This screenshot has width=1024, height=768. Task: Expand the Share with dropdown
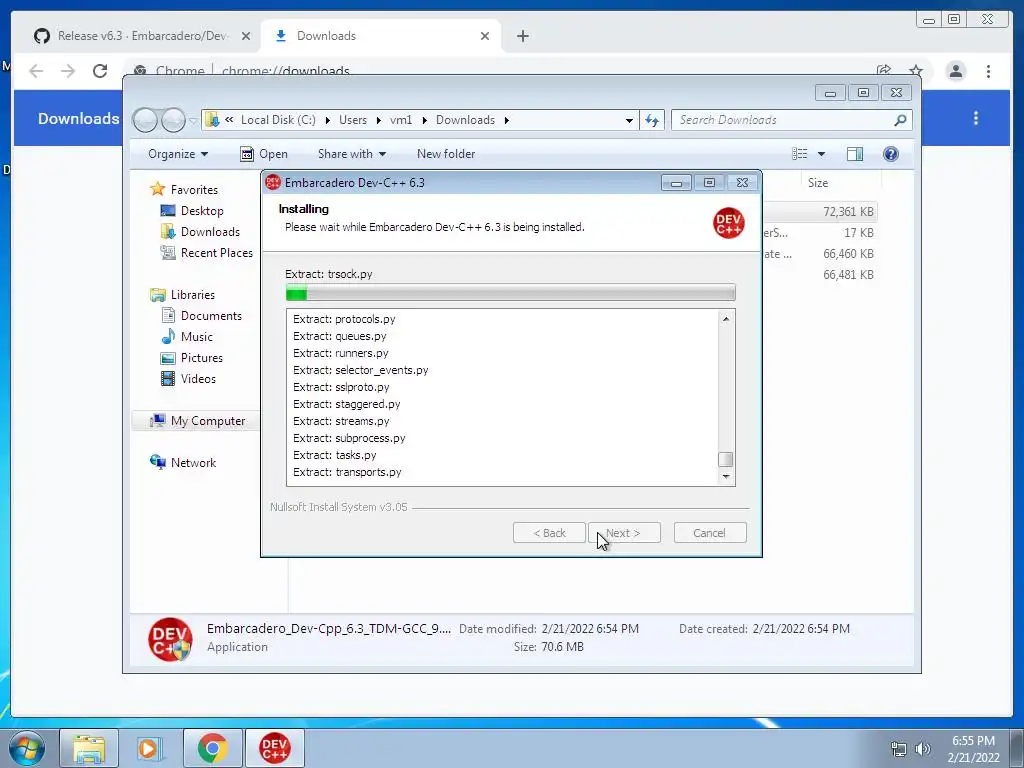[x=351, y=154]
